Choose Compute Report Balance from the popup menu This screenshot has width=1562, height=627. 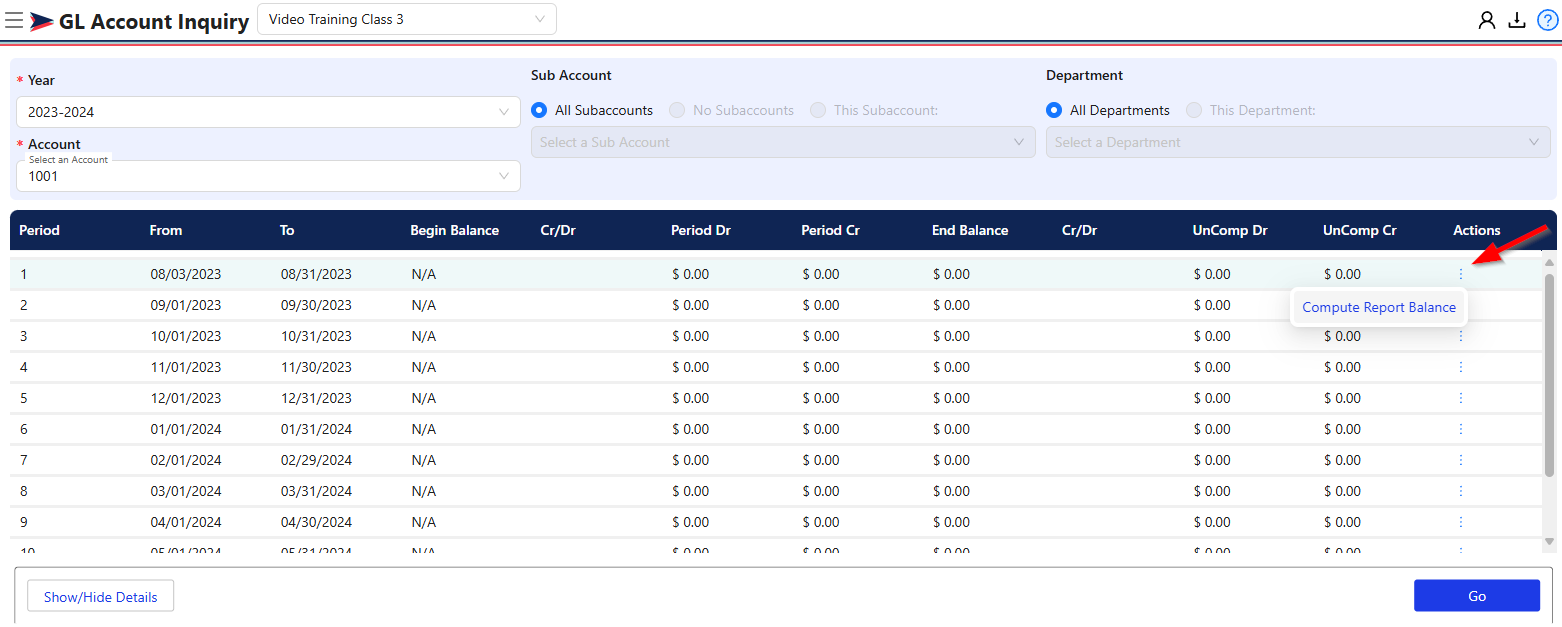pos(1379,307)
